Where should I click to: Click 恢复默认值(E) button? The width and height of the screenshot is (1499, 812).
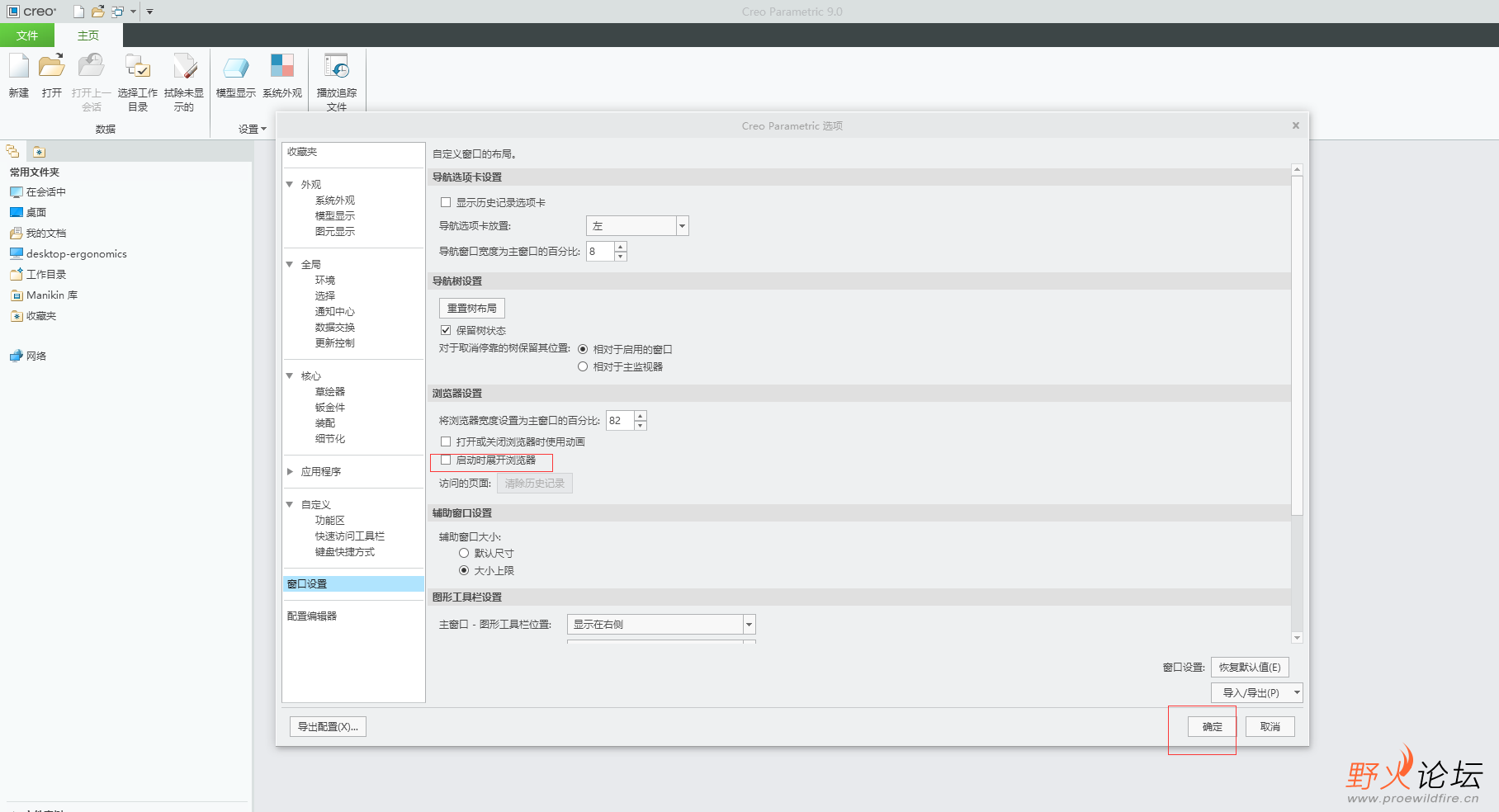pos(1250,667)
